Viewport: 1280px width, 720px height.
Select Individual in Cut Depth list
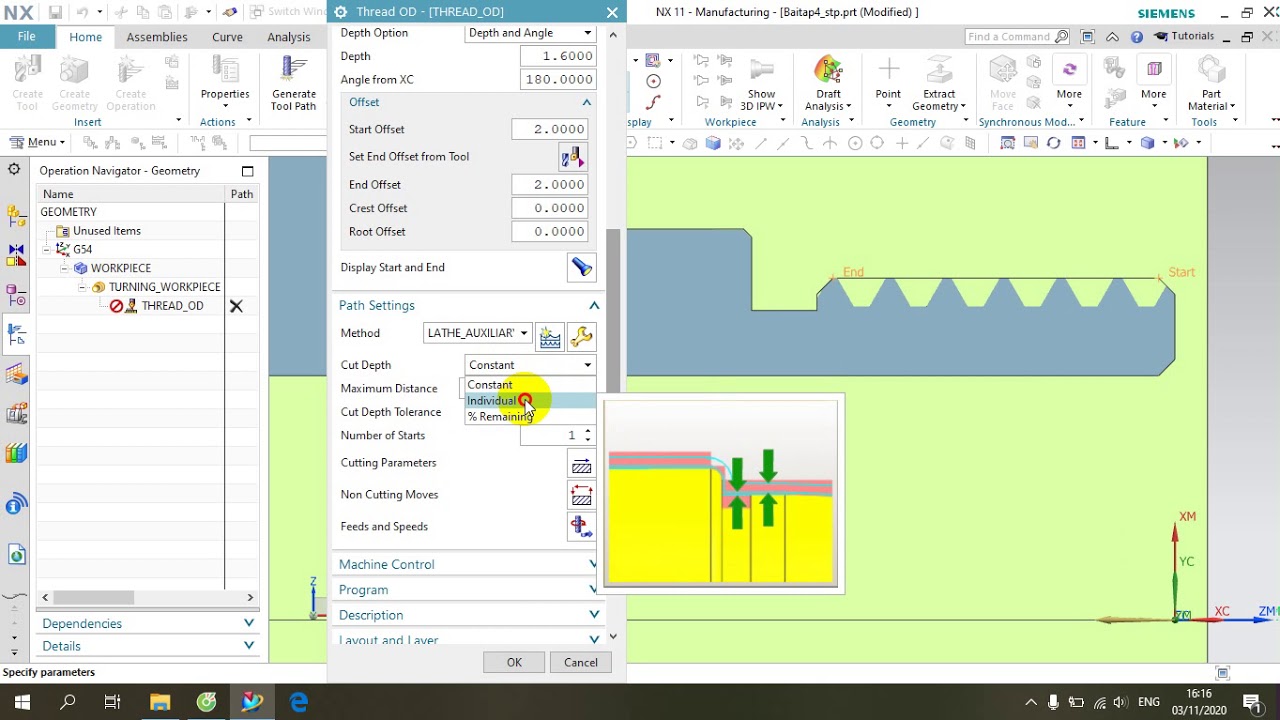tap(530, 401)
